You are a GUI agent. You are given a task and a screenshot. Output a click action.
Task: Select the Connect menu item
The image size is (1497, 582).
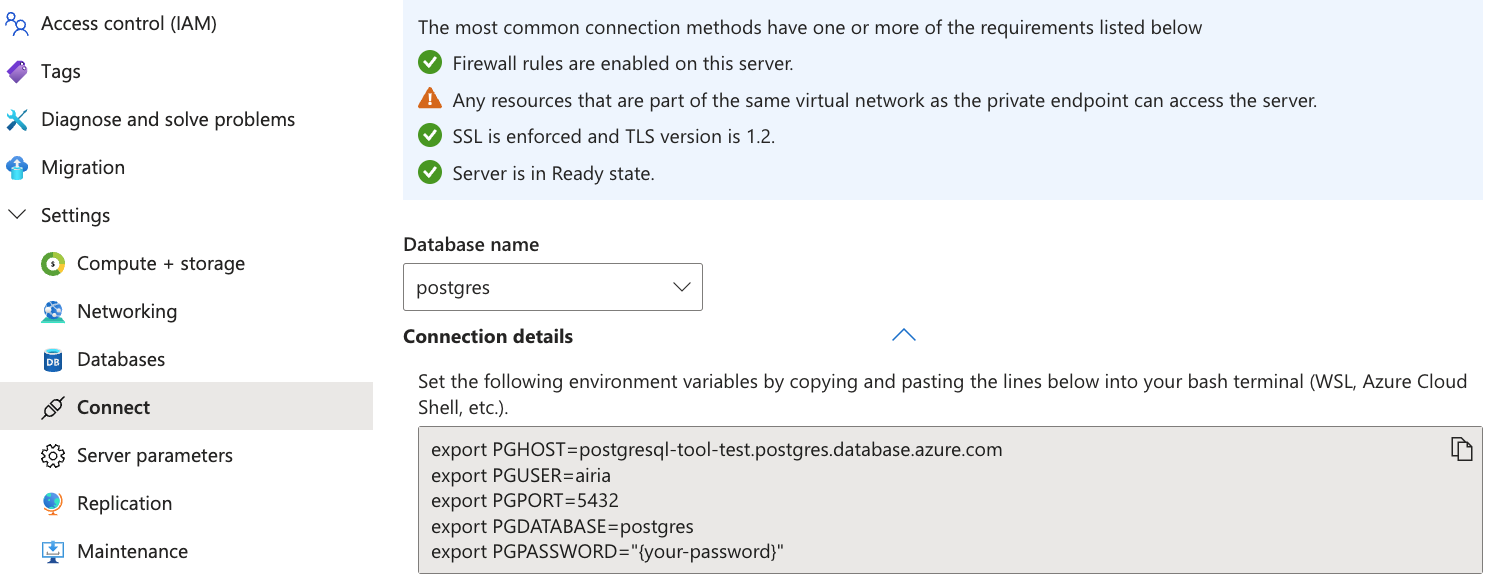click(187, 407)
